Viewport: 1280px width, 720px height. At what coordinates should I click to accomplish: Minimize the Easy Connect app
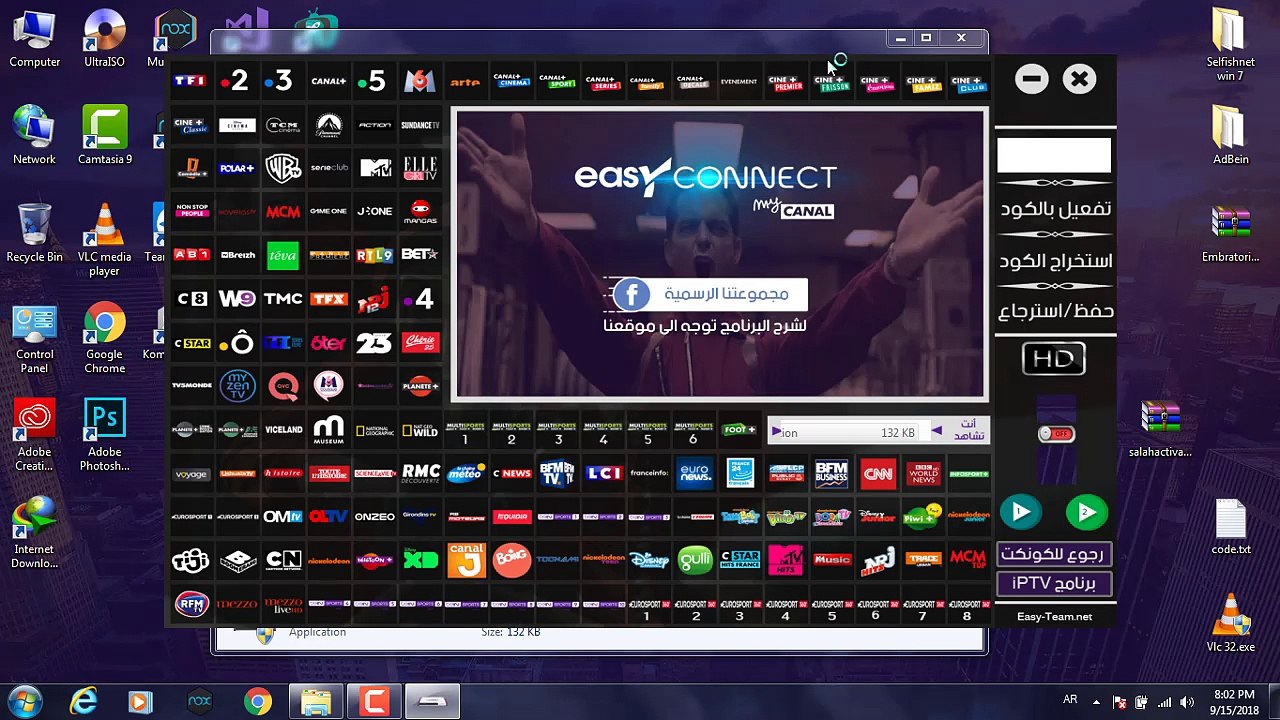click(x=1032, y=79)
